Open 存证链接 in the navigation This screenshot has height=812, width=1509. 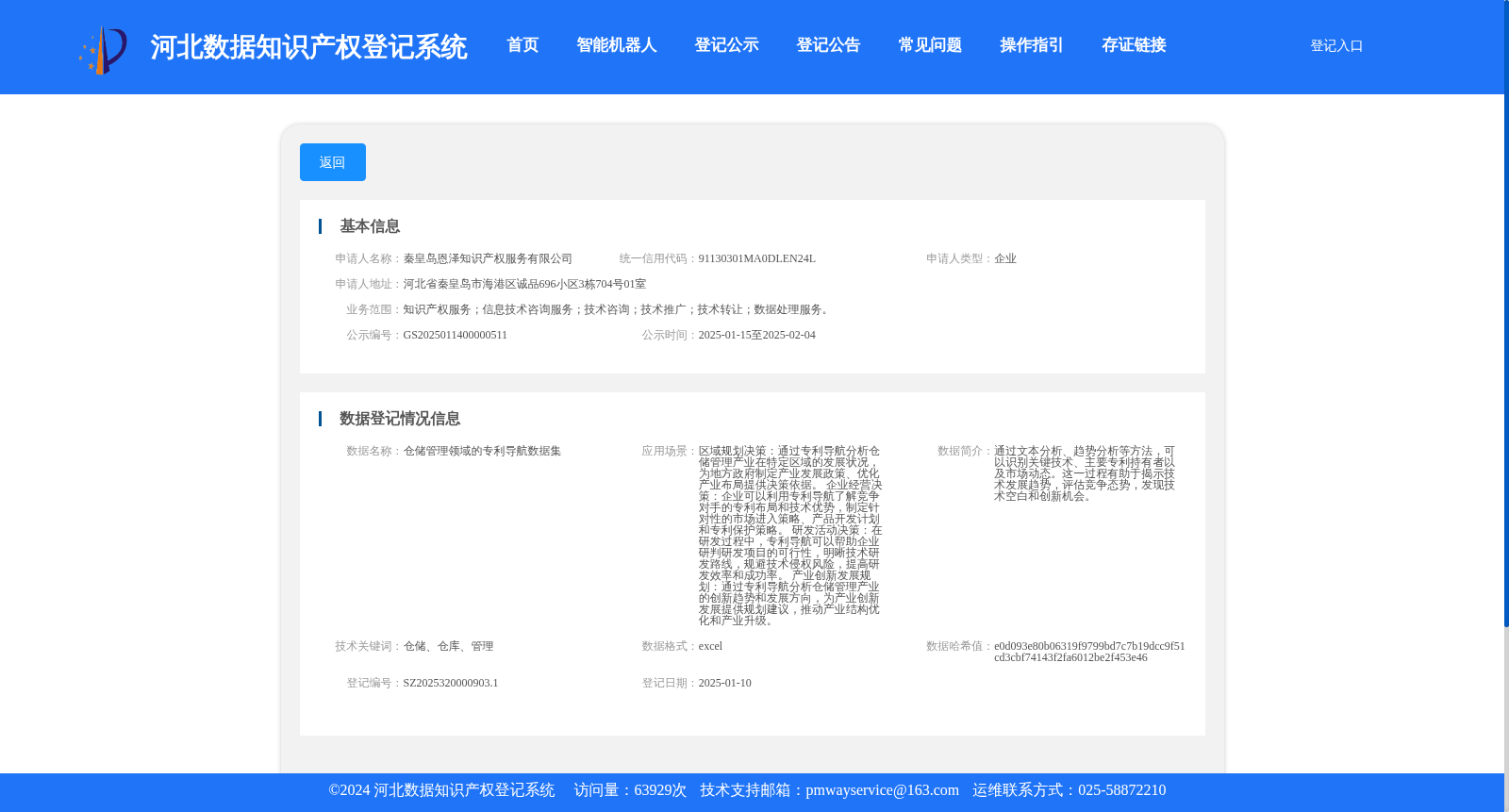[1134, 45]
